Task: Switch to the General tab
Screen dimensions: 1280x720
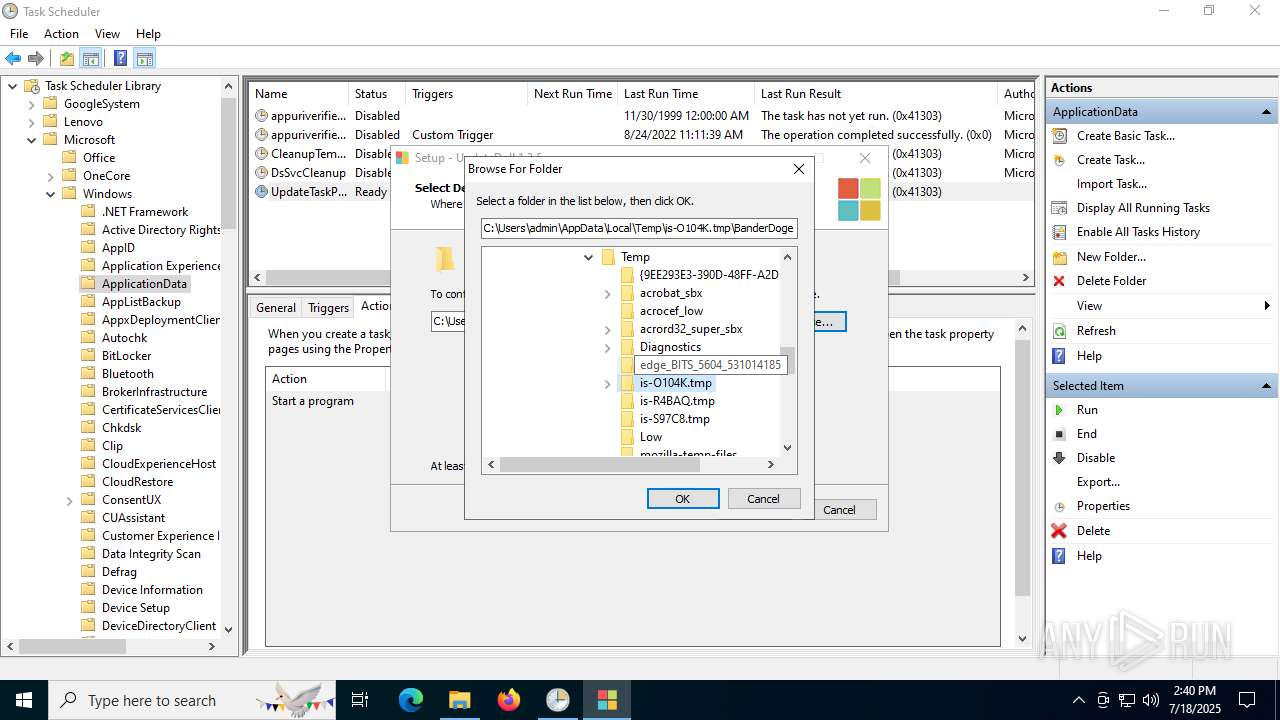Action: click(276, 308)
